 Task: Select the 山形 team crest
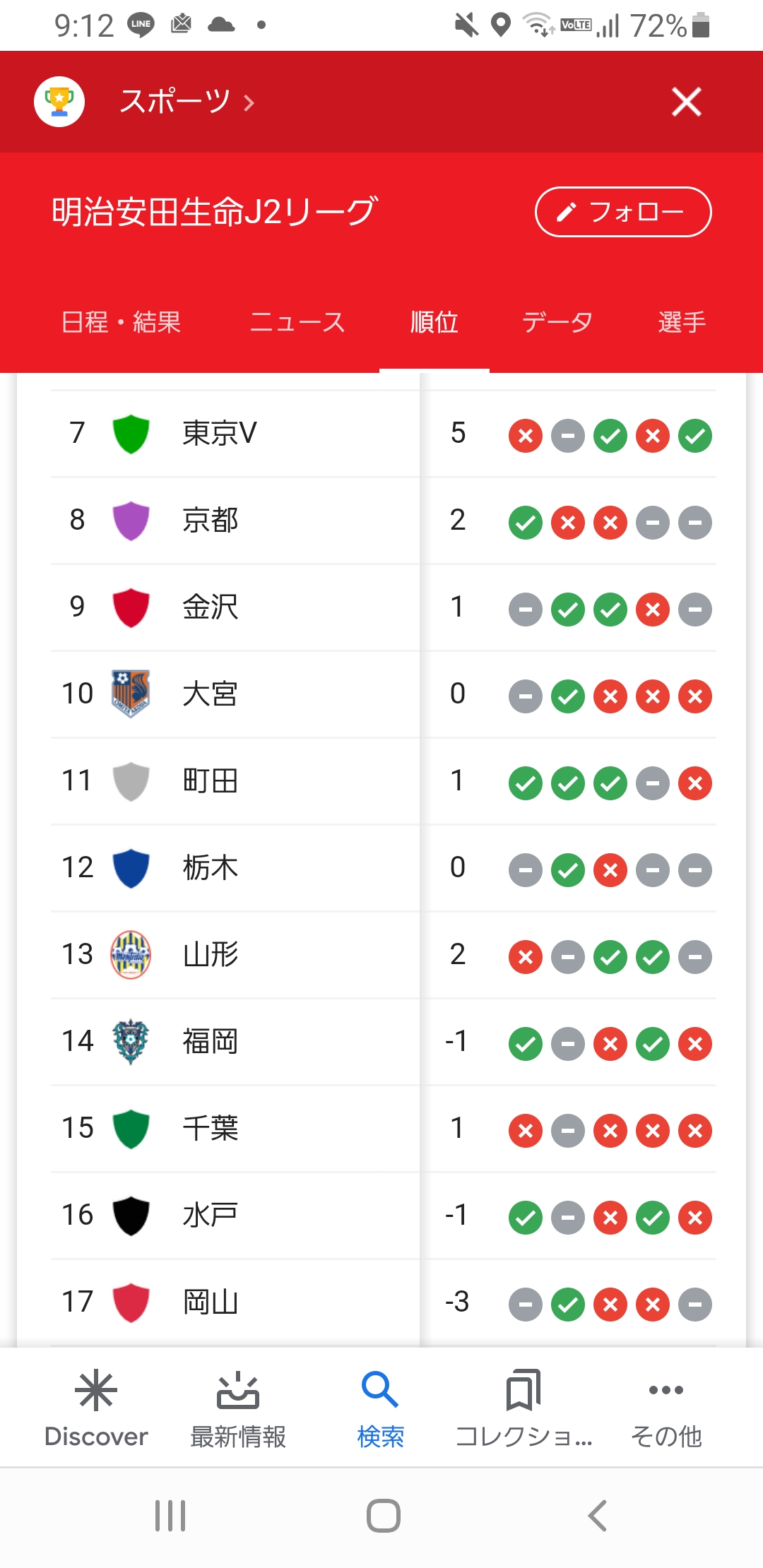(131, 954)
